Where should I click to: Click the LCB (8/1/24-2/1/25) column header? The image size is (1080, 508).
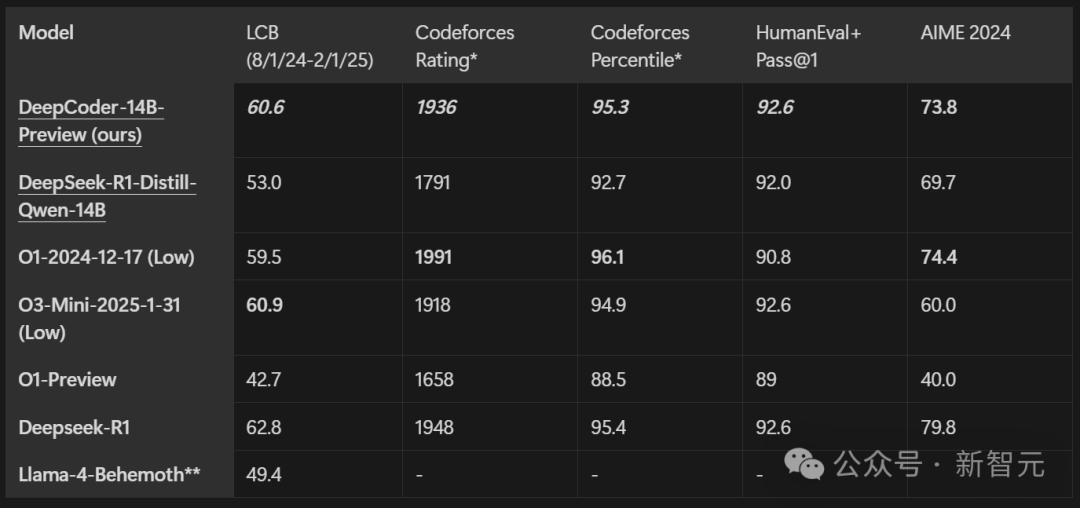coord(309,46)
